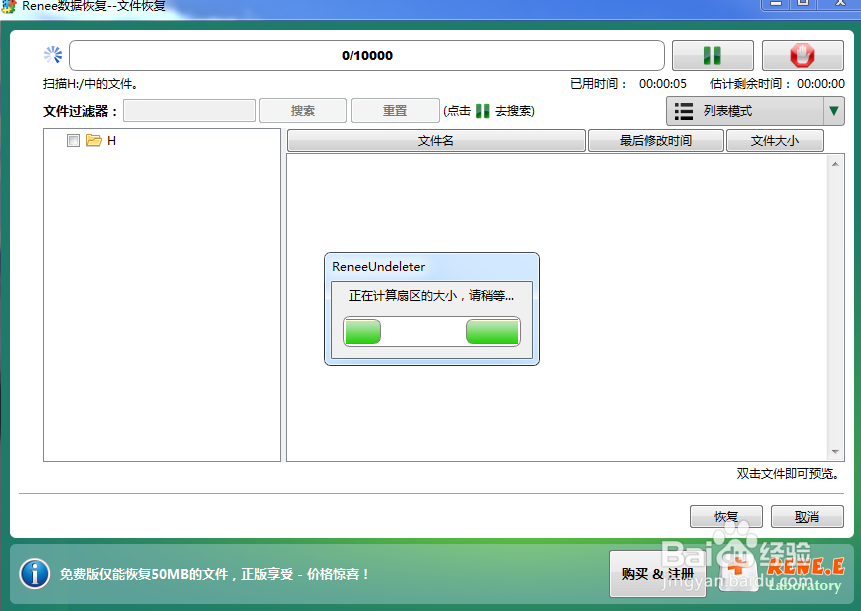Sort by 最后修改时间 column header
The image size is (861, 611).
(656, 141)
